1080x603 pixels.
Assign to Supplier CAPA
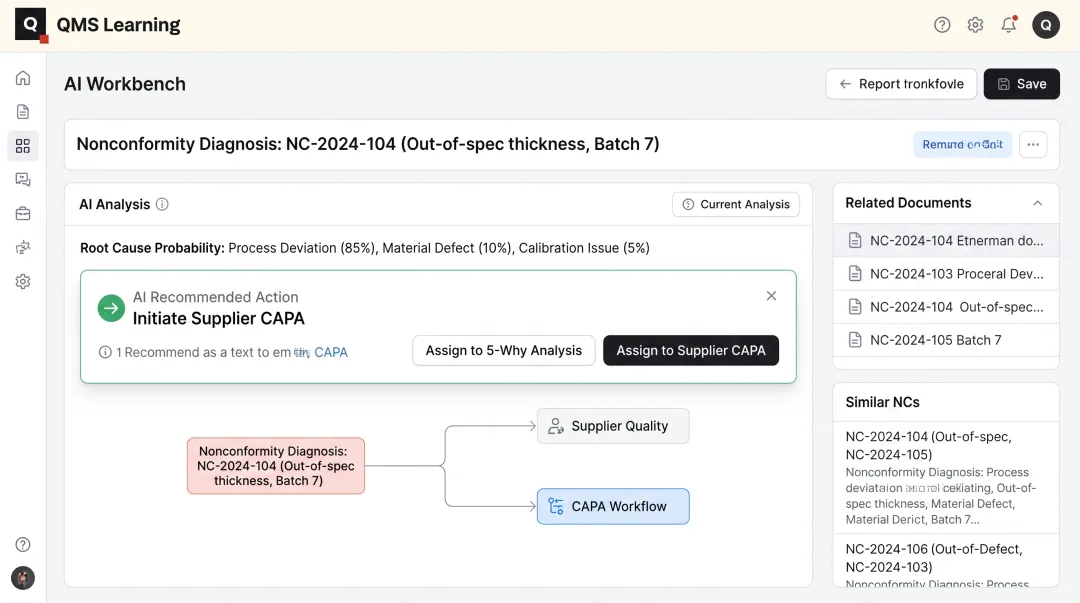(x=691, y=351)
